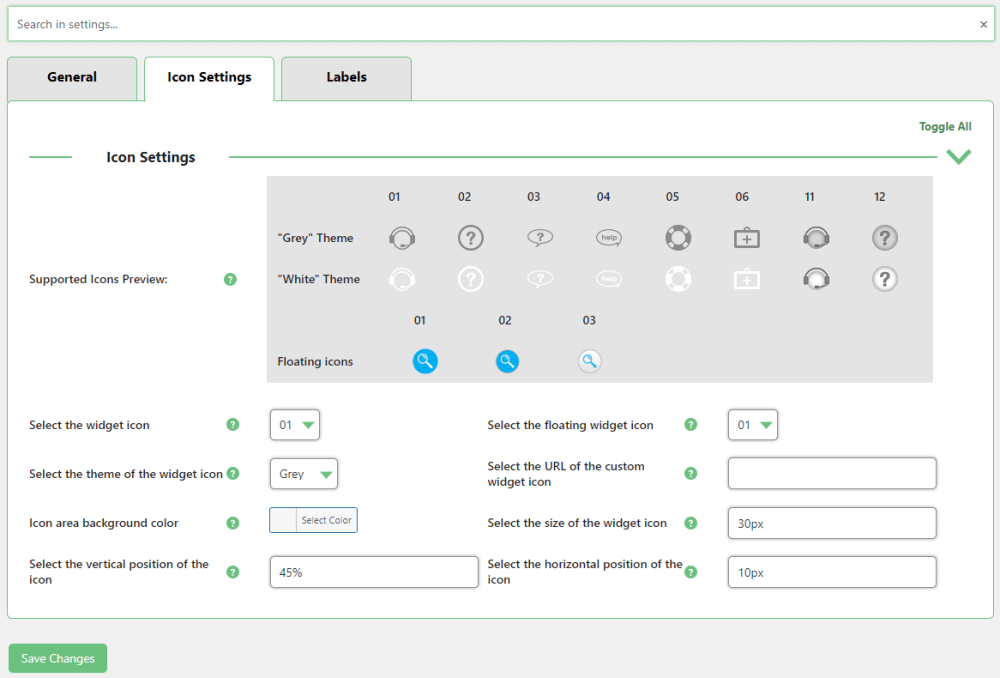1000x678 pixels.
Task: Click the grey theme headset icon 01
Action: coord(402,238)
